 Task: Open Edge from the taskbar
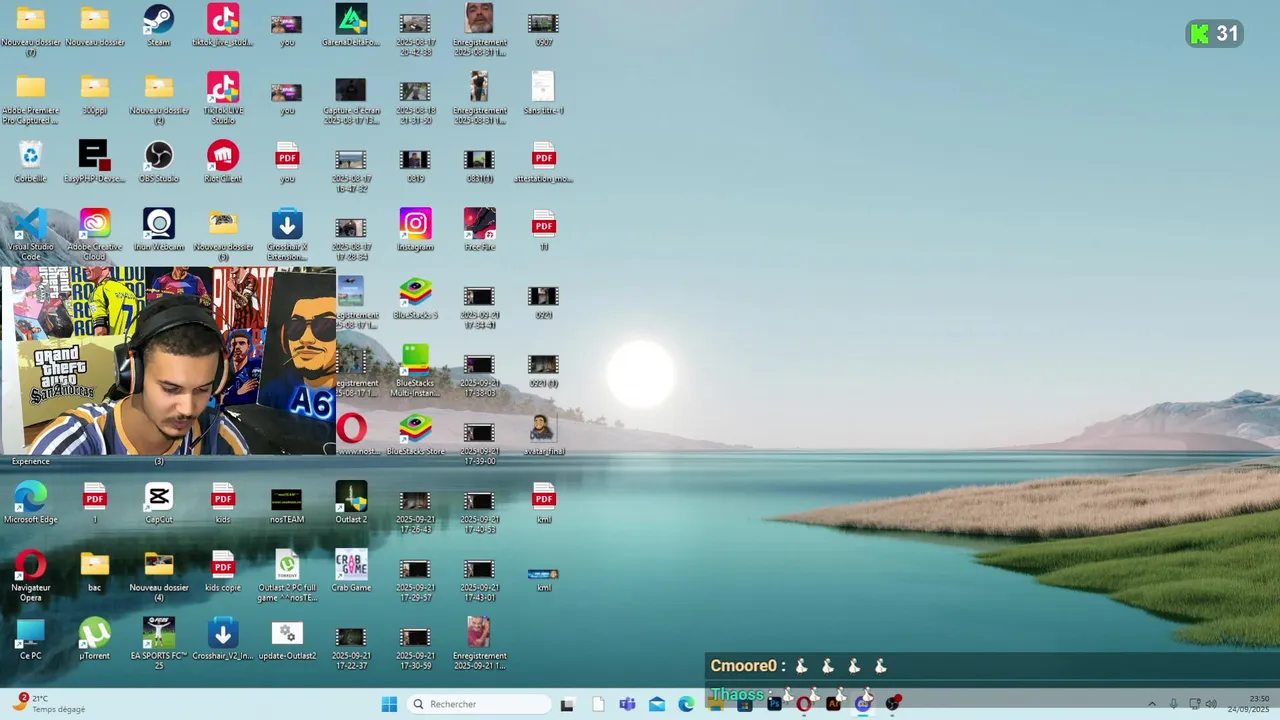(x=687, y=704)
